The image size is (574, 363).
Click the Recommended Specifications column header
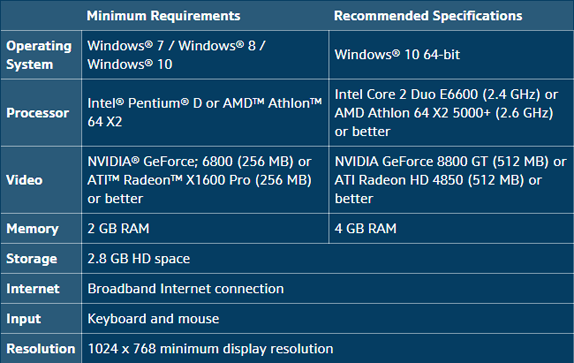point(428,16)
